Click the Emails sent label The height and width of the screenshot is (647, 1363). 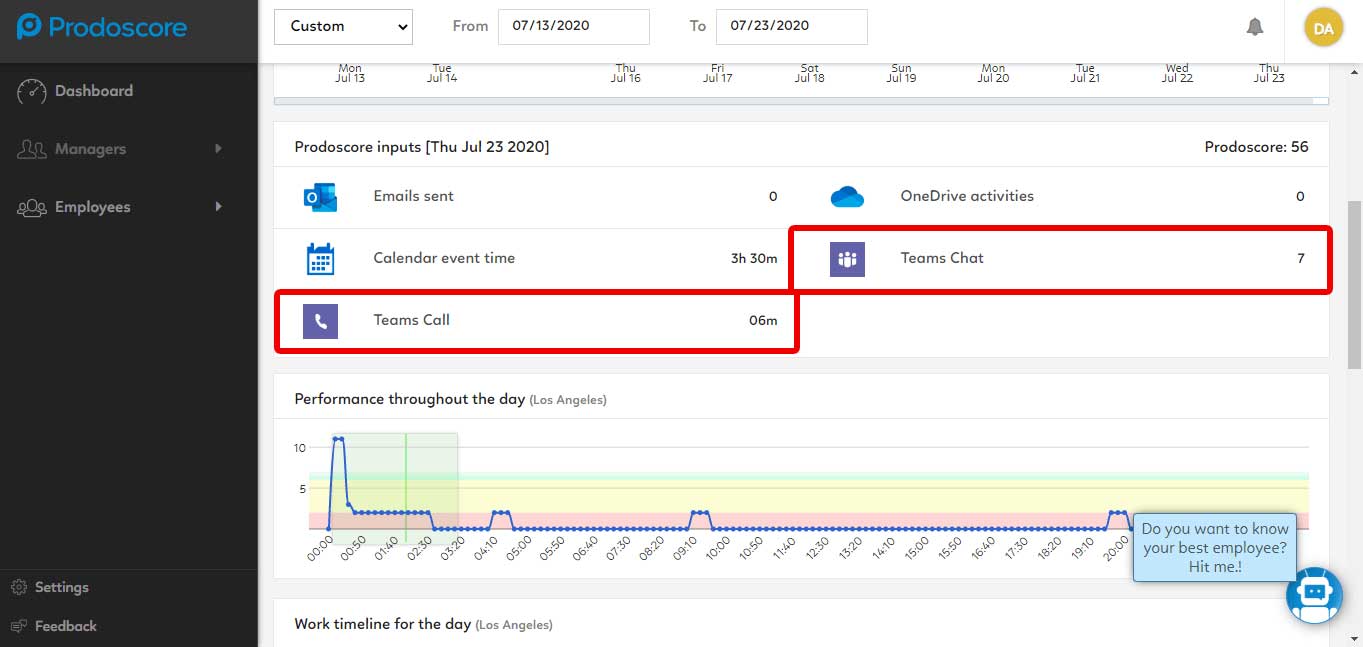coord(413,196)
